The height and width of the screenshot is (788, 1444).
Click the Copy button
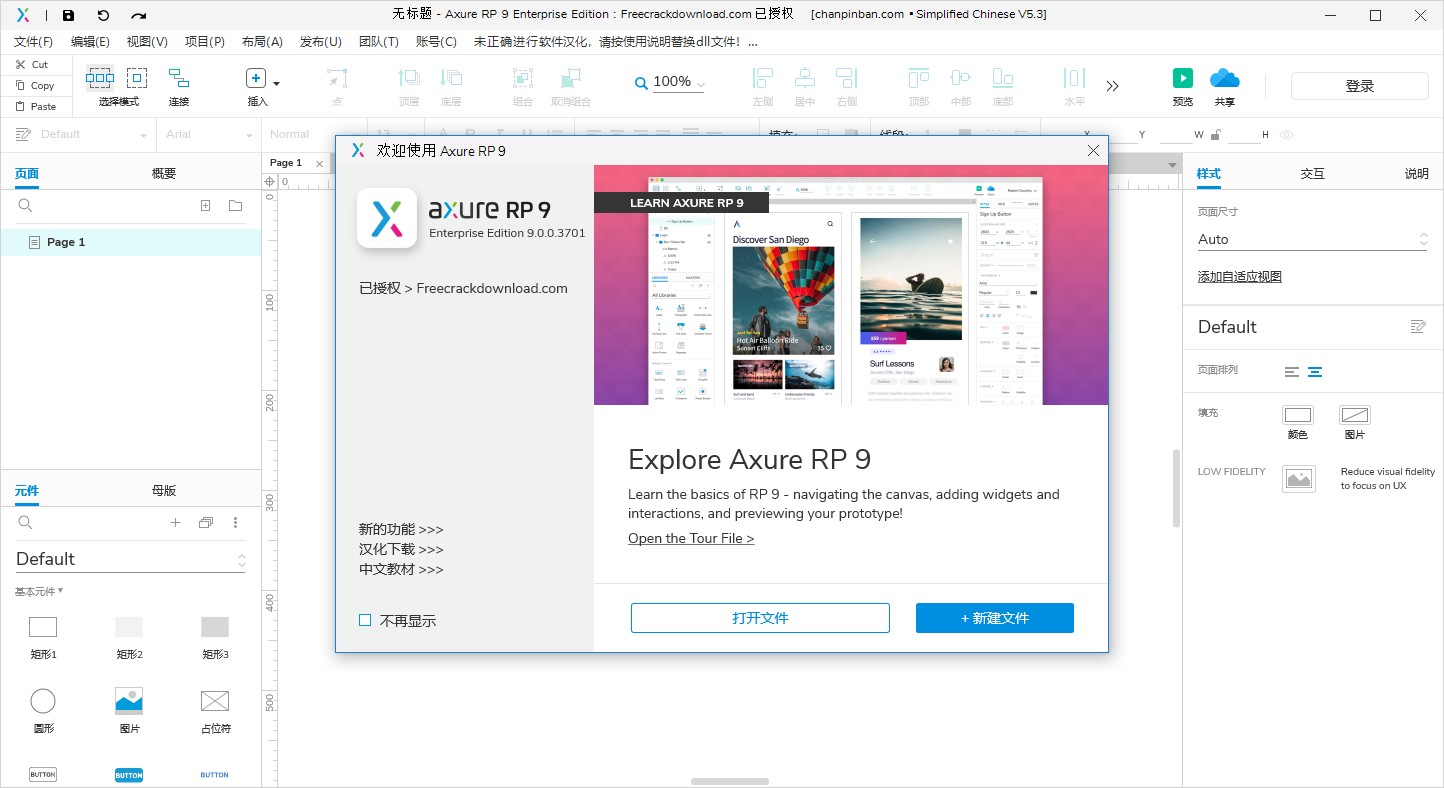(34, 85)
